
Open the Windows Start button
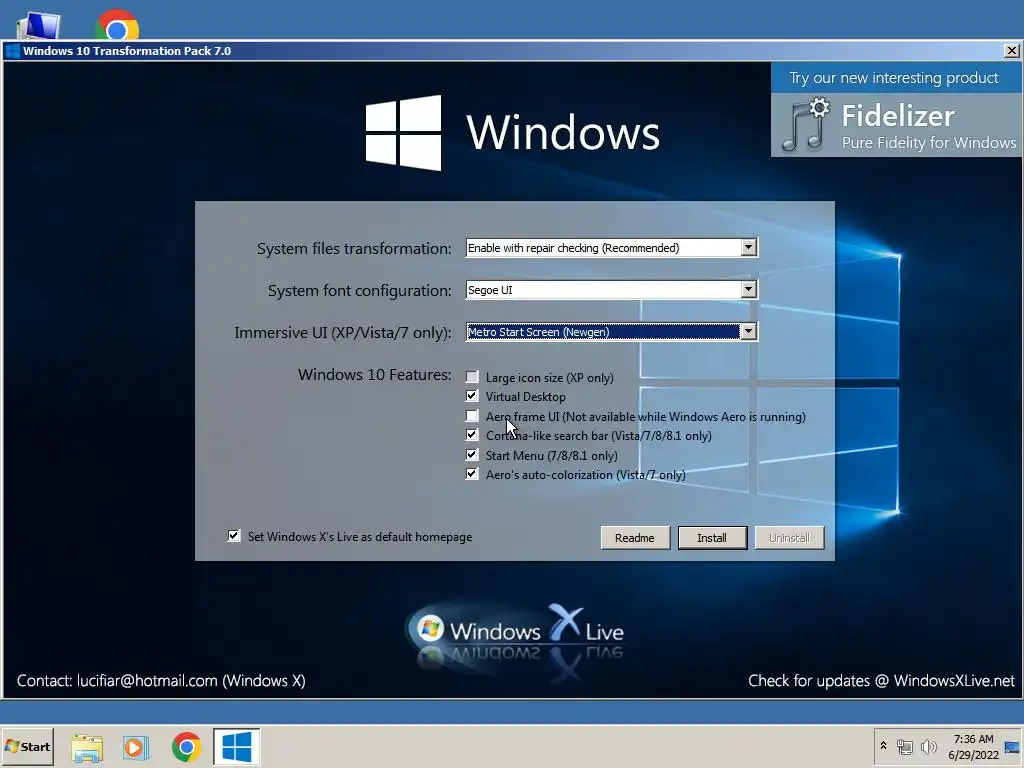coord(27,746)
